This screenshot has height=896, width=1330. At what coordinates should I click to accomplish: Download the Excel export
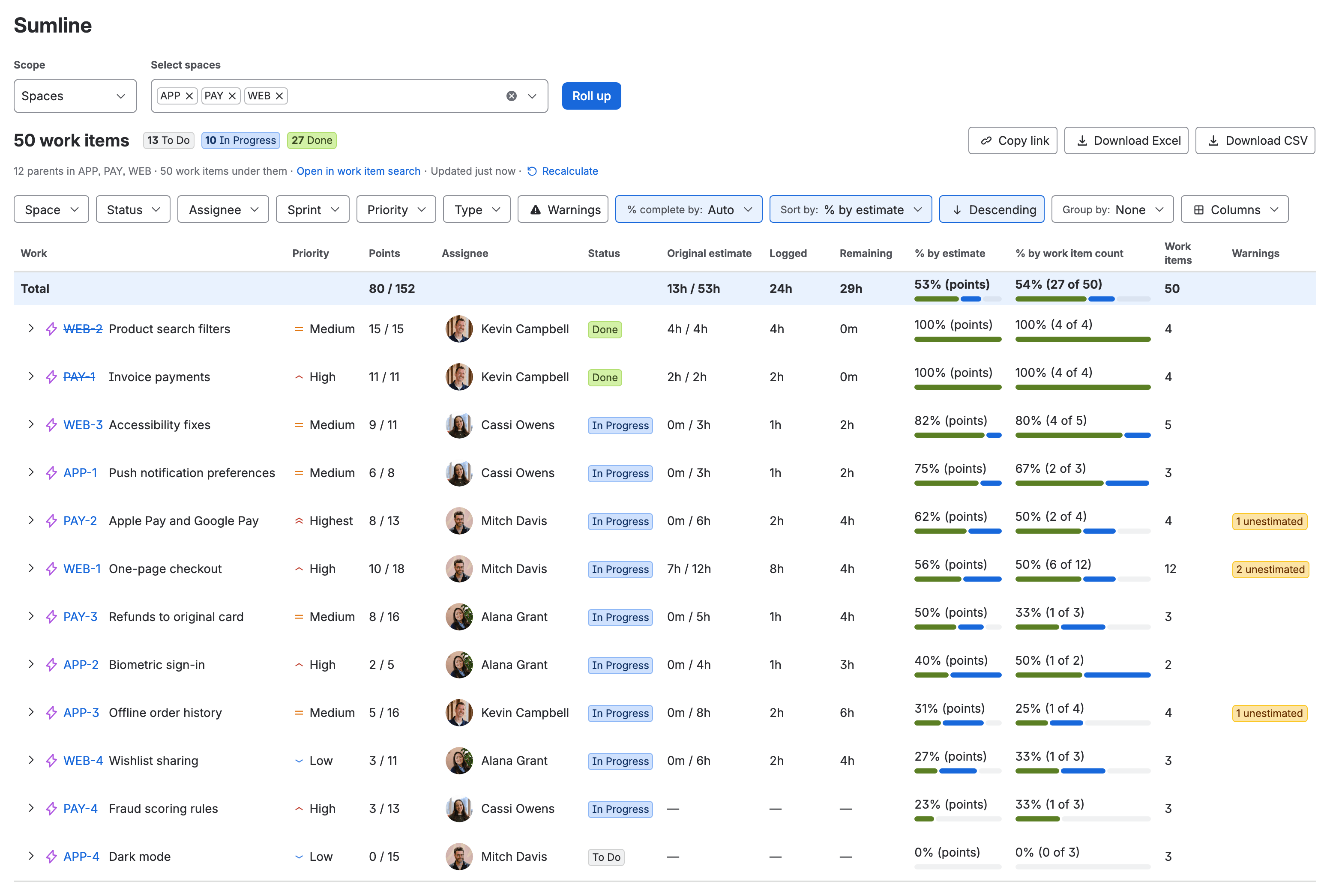(1126, 140)
